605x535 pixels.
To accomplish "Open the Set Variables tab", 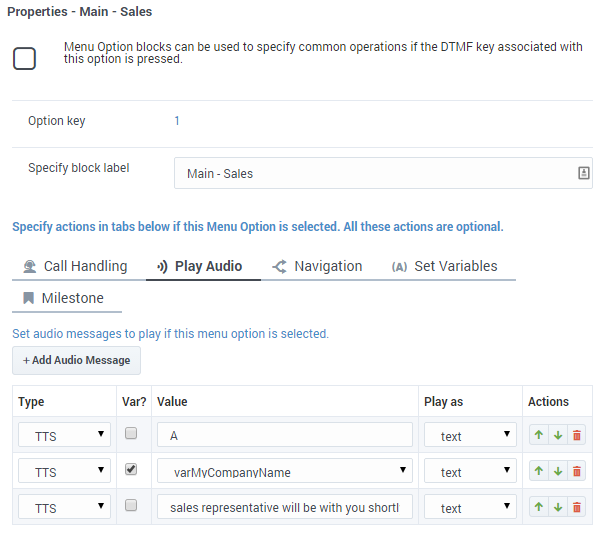I will tap(444, 266).
